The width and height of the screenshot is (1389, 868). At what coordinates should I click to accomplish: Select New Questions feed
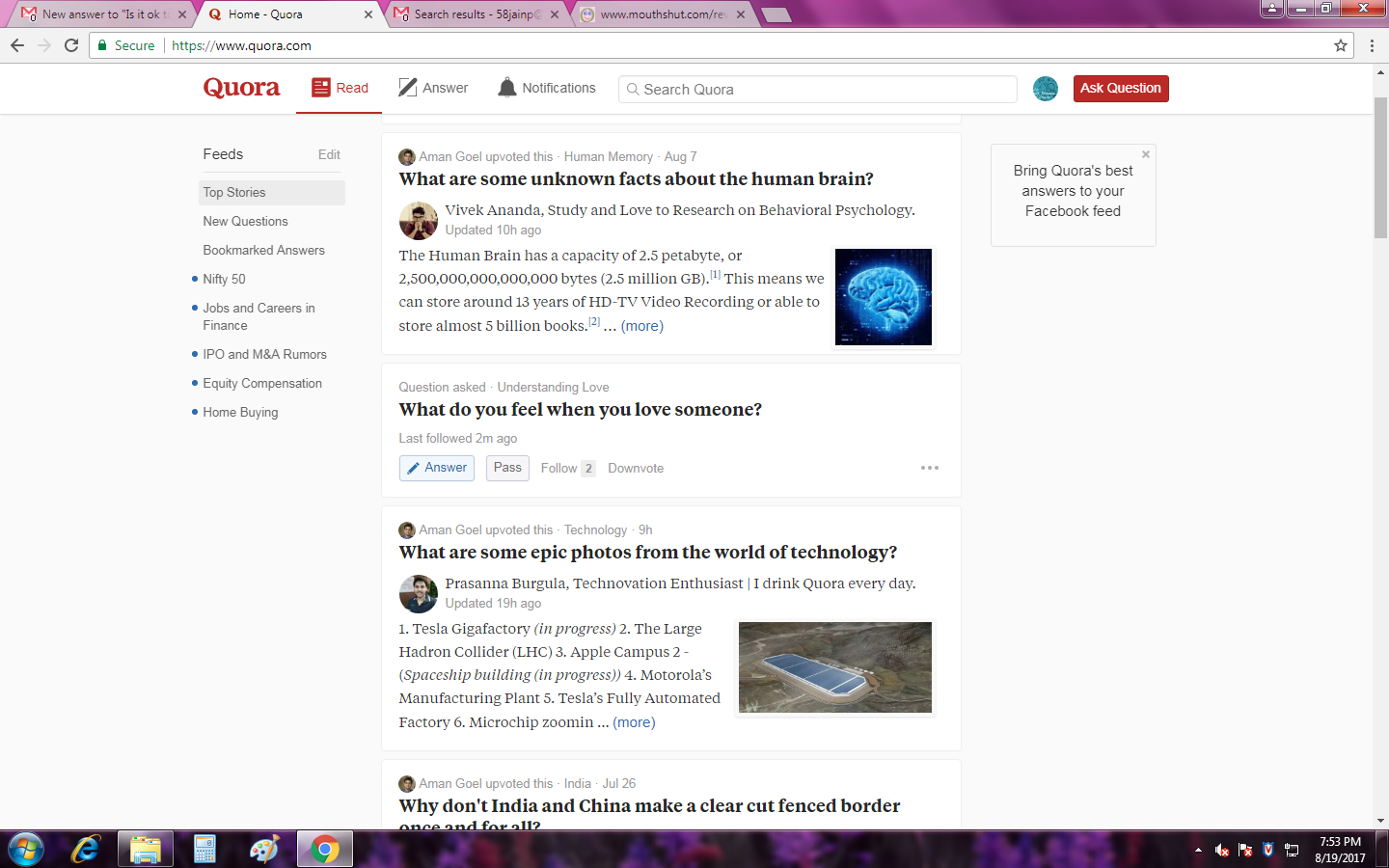[x=245, y=221]
